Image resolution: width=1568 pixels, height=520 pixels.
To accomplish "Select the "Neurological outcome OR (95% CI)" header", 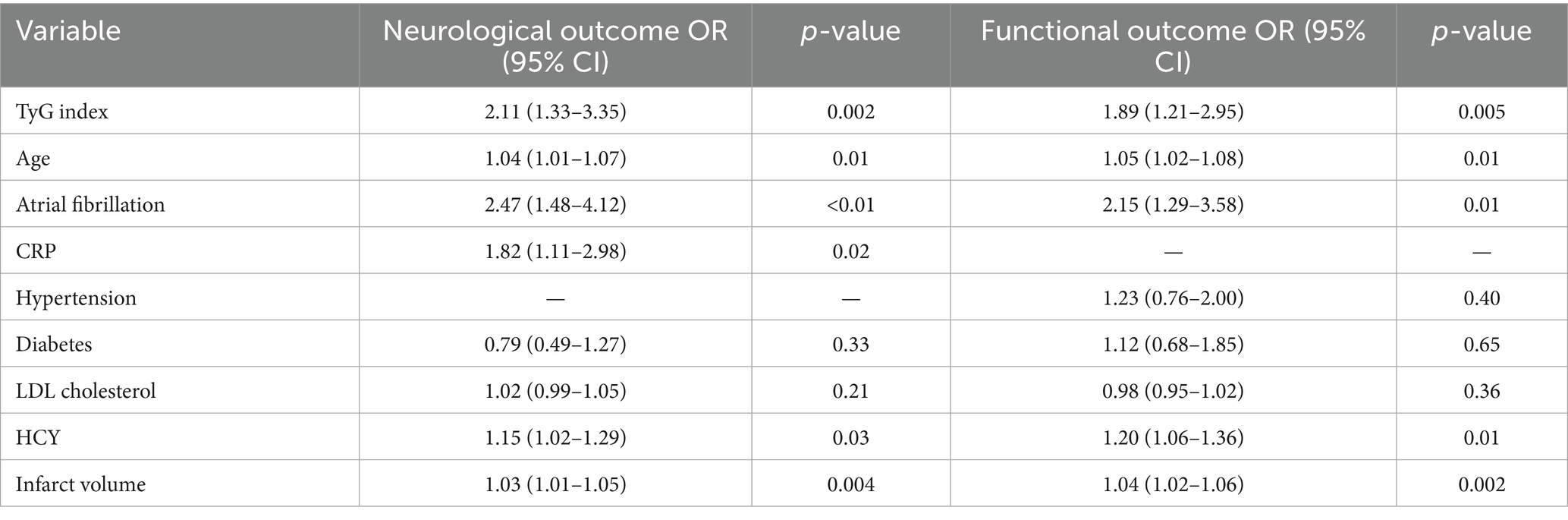I will pos(555,45).
